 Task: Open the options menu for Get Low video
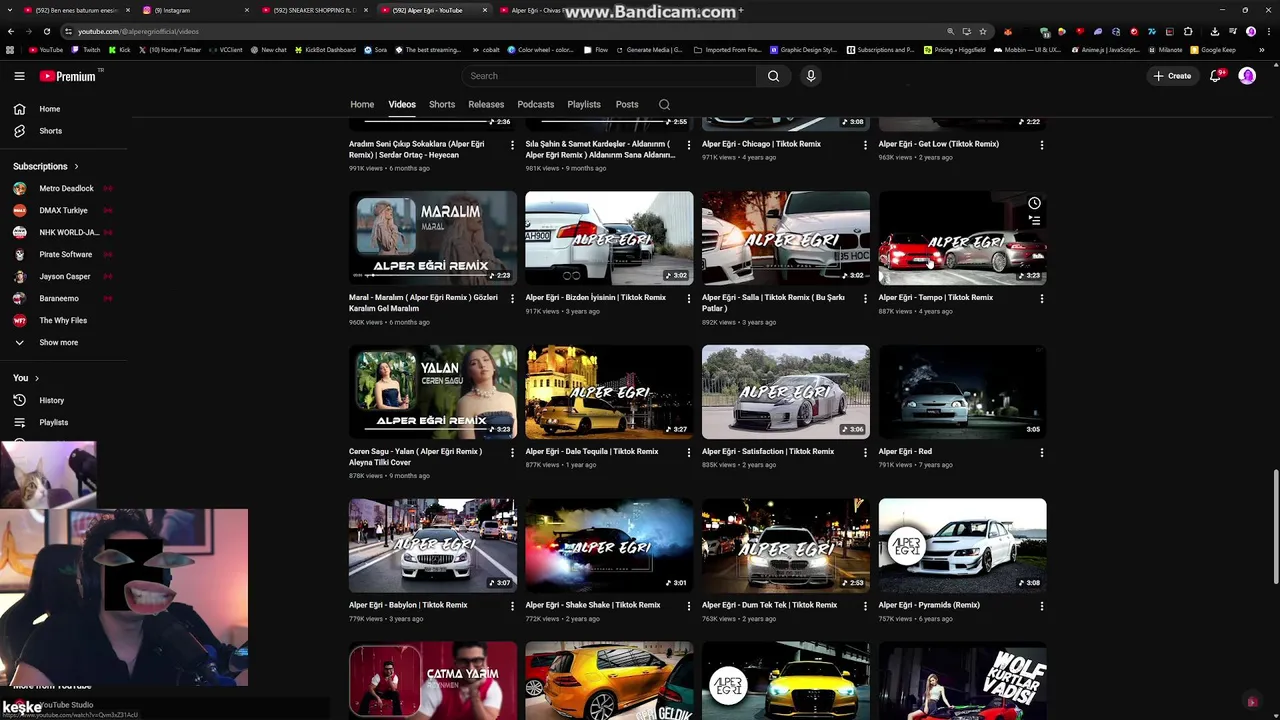[1042, 145]
